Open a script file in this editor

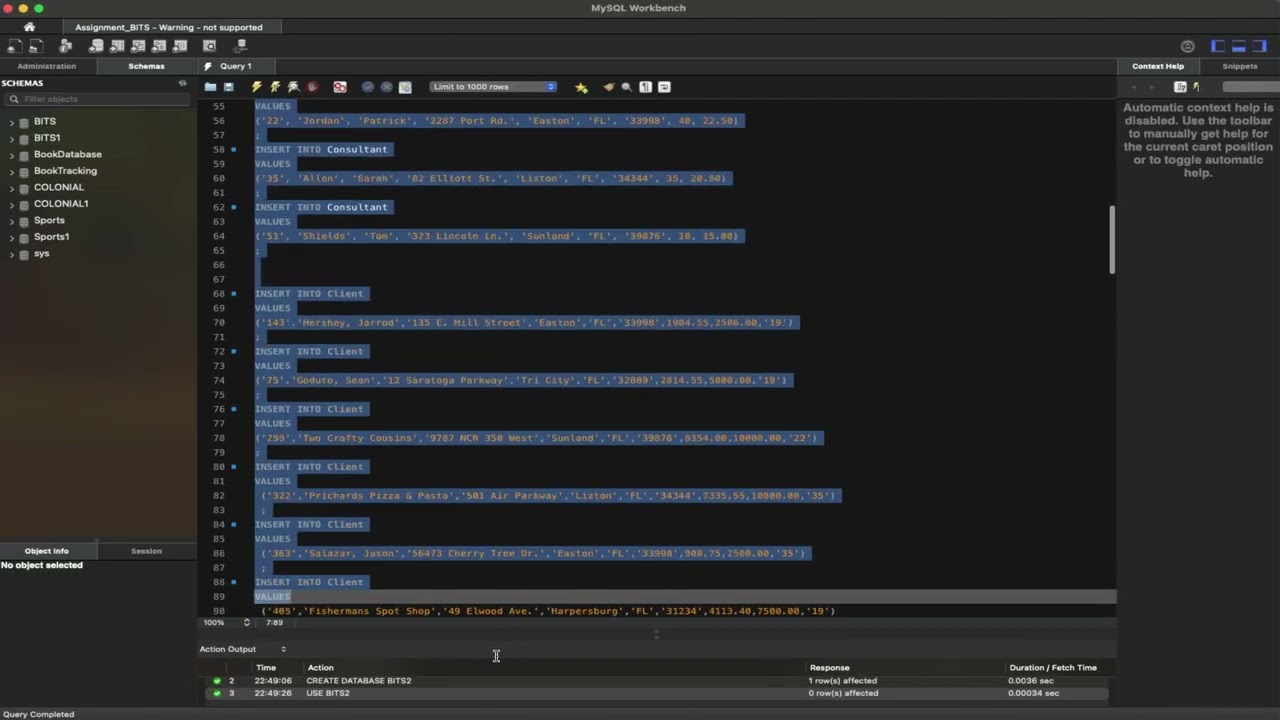point(211,87)
